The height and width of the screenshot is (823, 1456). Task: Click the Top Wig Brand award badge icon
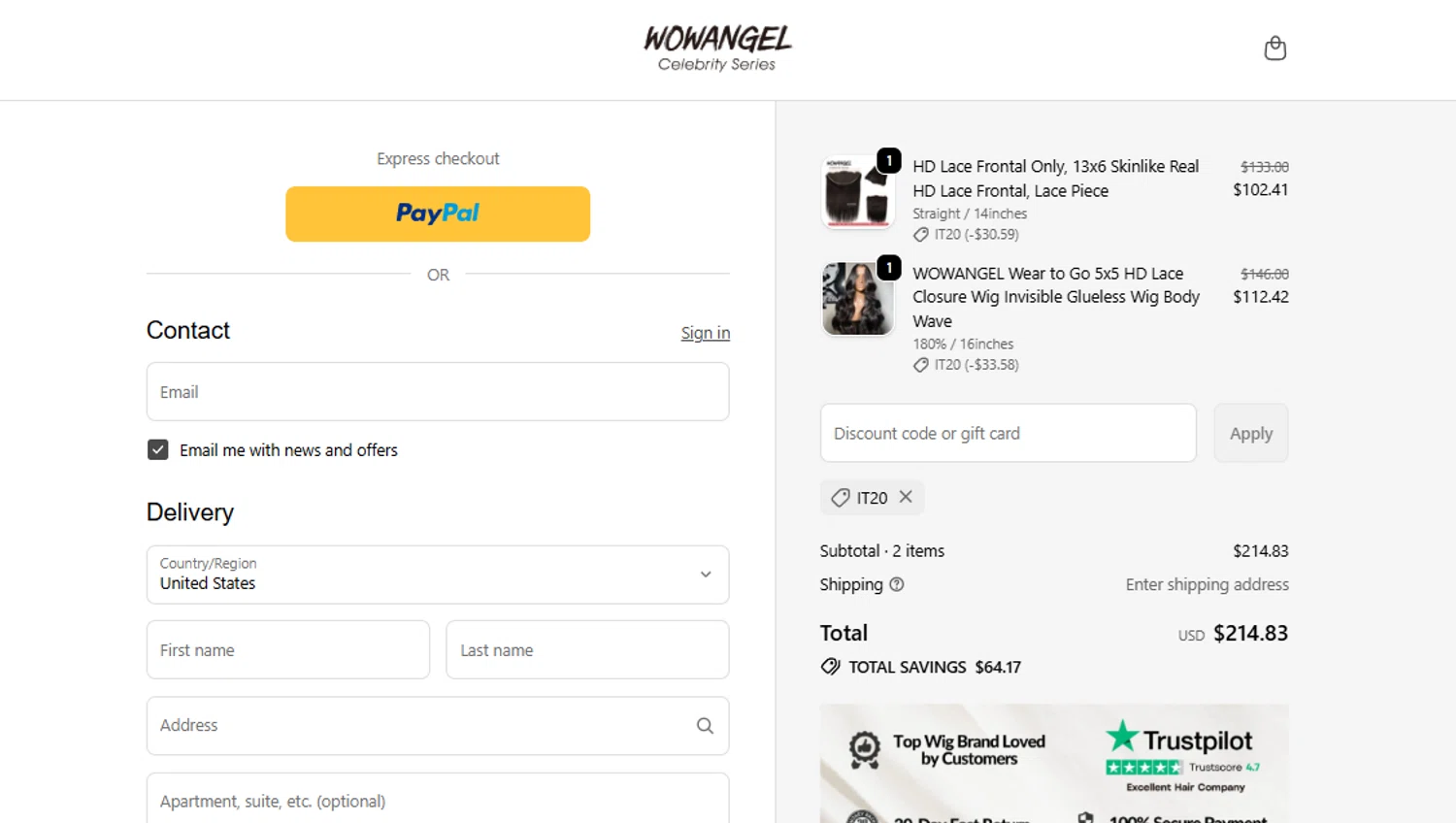tap(864, 749)
